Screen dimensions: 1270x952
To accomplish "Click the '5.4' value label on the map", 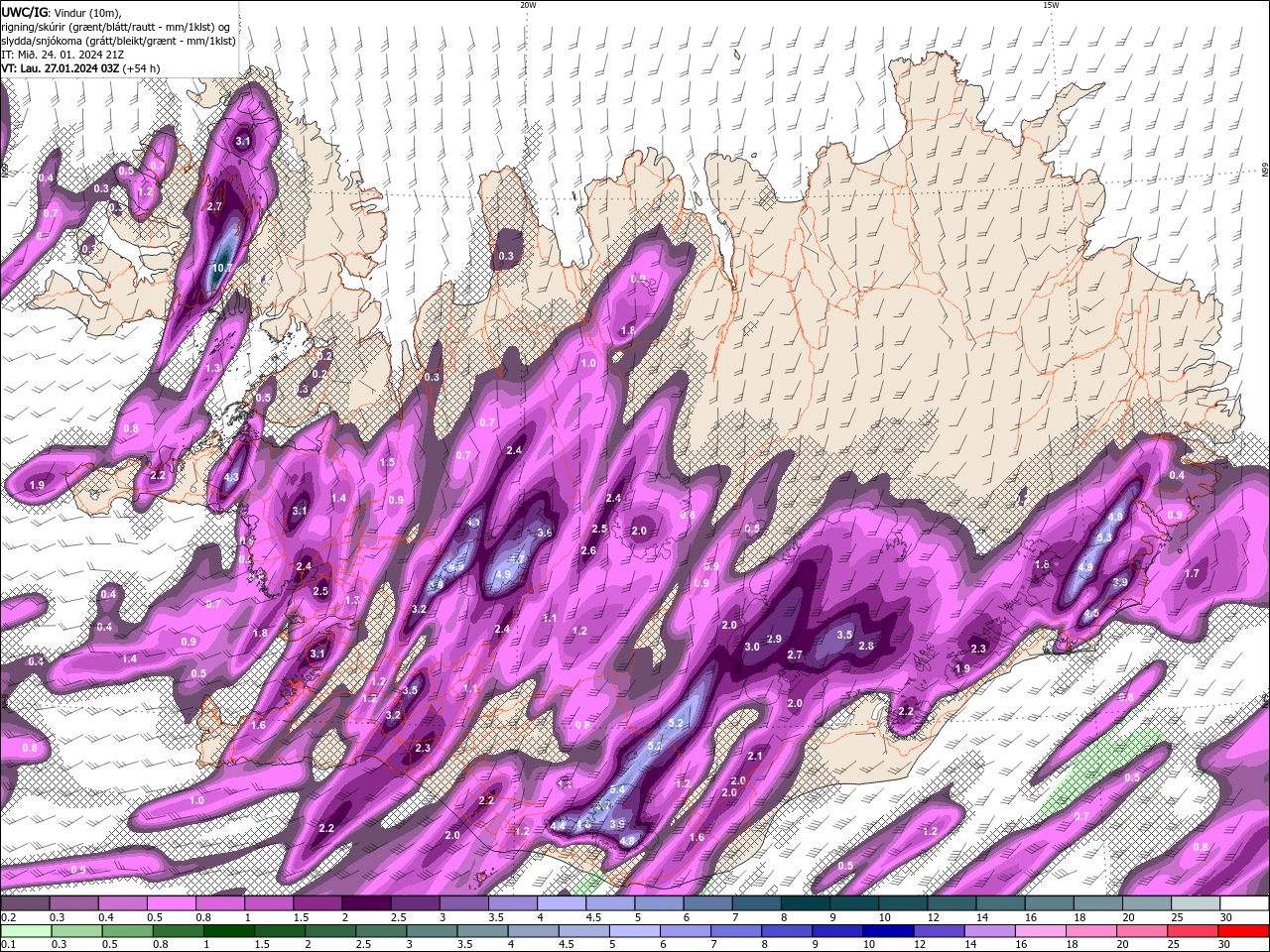I will tap(617, 789).
